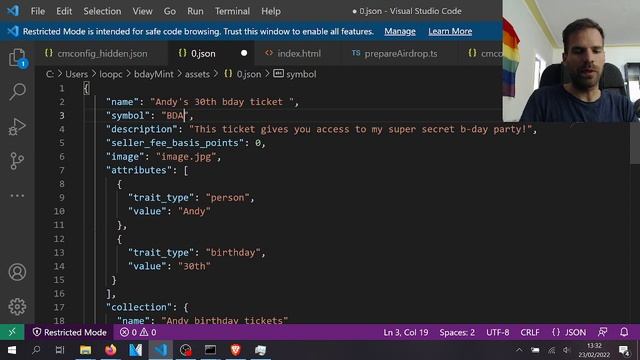
Task: Click Users in breadcrumb path
Action: point(76,74)
